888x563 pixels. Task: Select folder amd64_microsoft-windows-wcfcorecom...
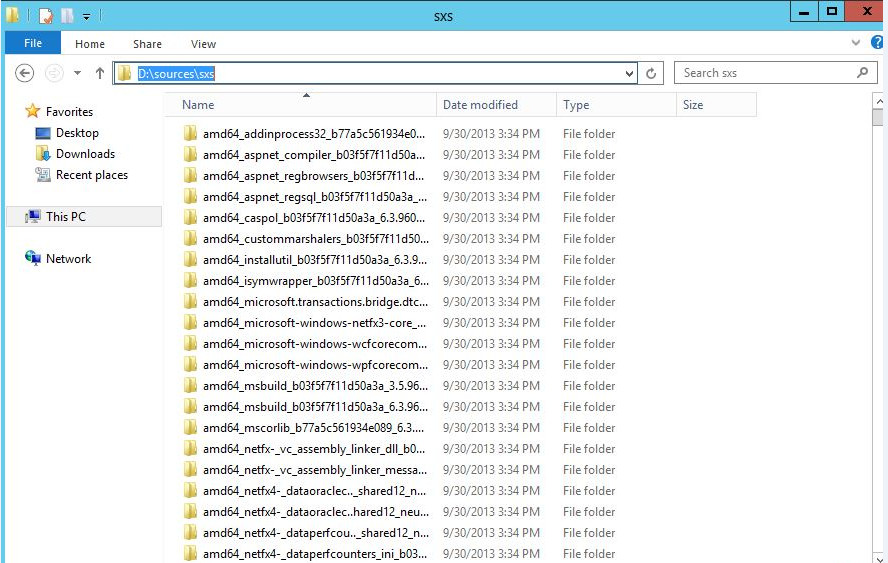[x=315, y=343]
